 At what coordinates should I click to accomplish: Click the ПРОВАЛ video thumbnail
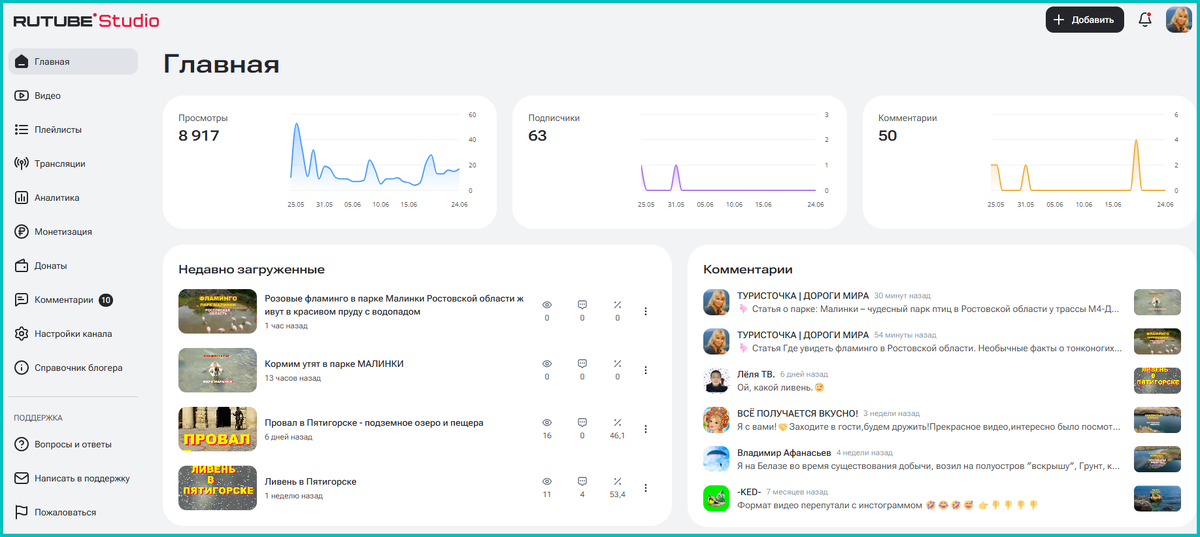pos(217,429)
